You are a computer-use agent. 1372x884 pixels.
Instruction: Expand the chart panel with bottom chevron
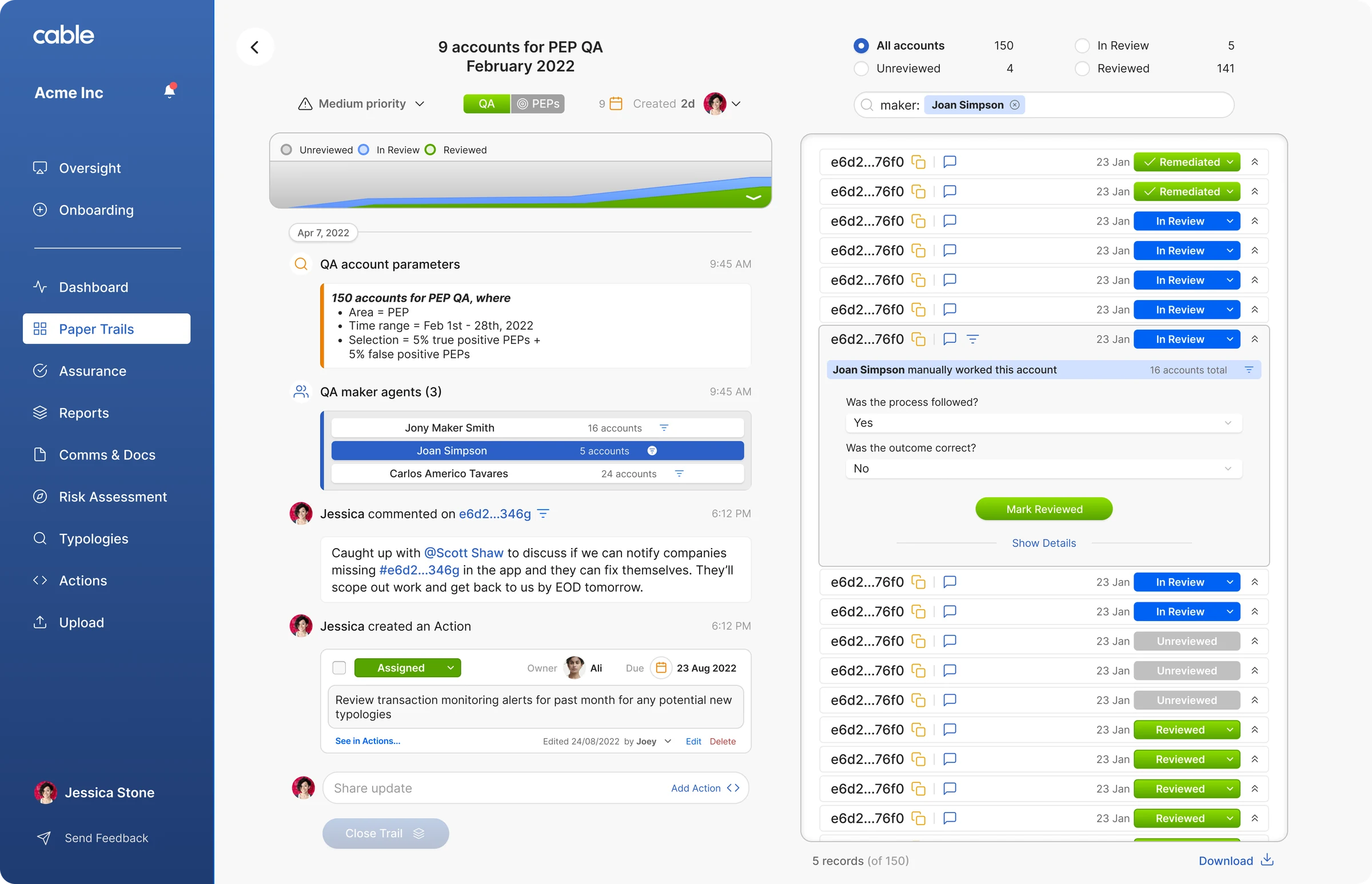(753, 198)
